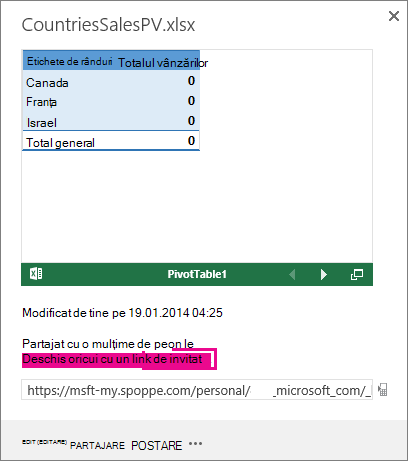
Task: Select the file URL text field
Action: point(197,390)
